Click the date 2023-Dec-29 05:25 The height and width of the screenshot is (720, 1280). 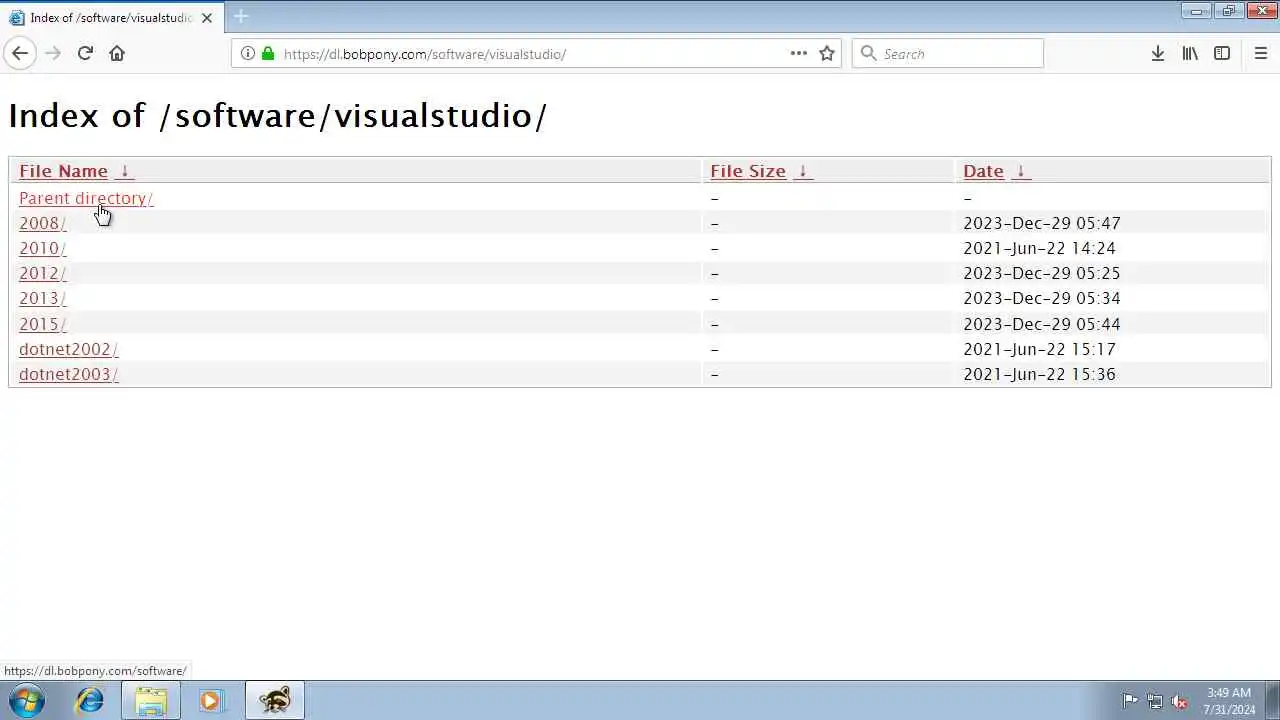pos(1042,273)
